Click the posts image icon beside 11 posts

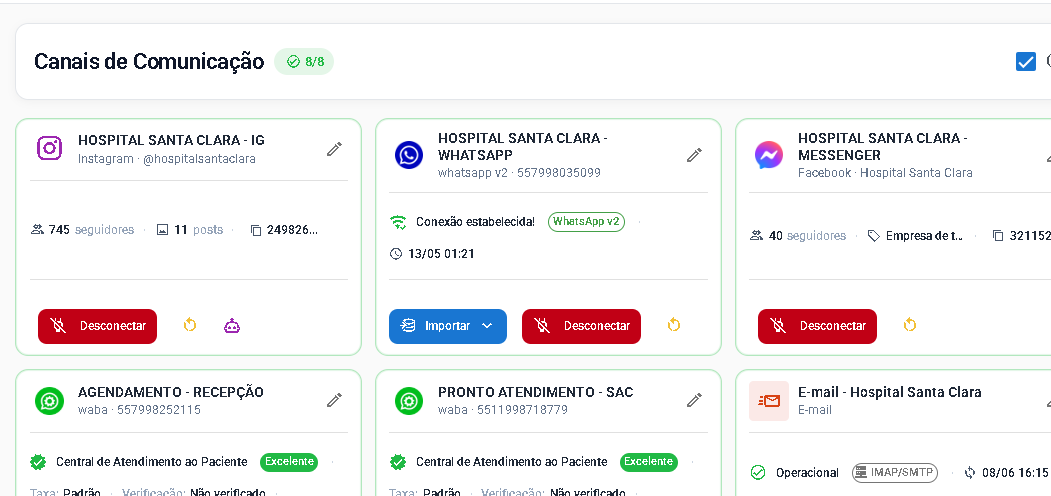(162, 230)
